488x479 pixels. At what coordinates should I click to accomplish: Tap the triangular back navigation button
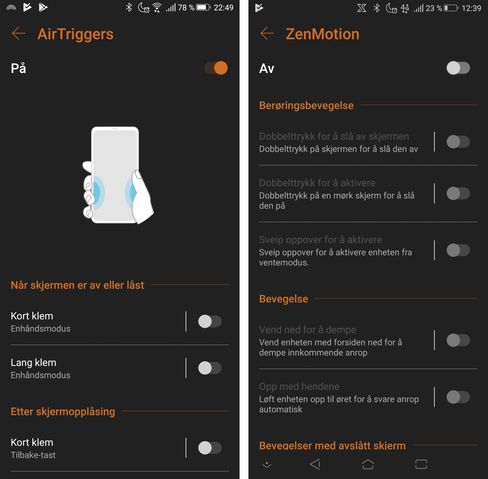[x=315, y=464]
